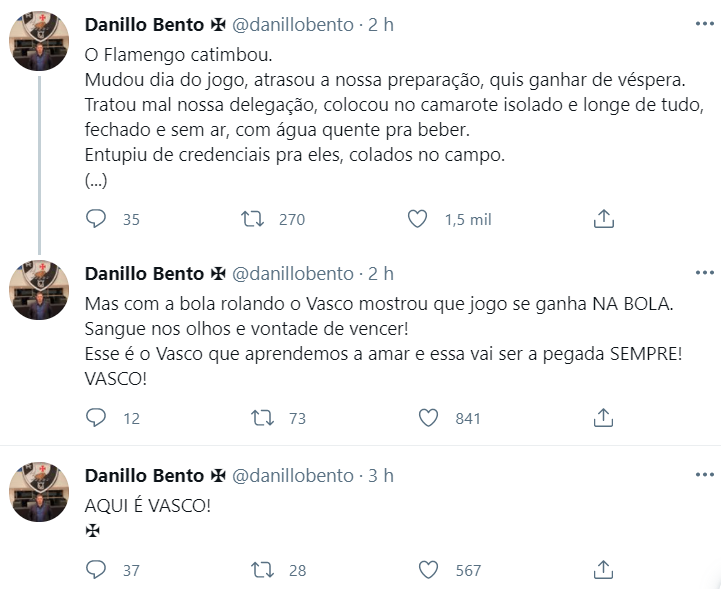Viewport: 721px width, 589px height.
Task: Share the 'NA BOLA' tweet
Action: pyautogui.click(x=603, y=418)
